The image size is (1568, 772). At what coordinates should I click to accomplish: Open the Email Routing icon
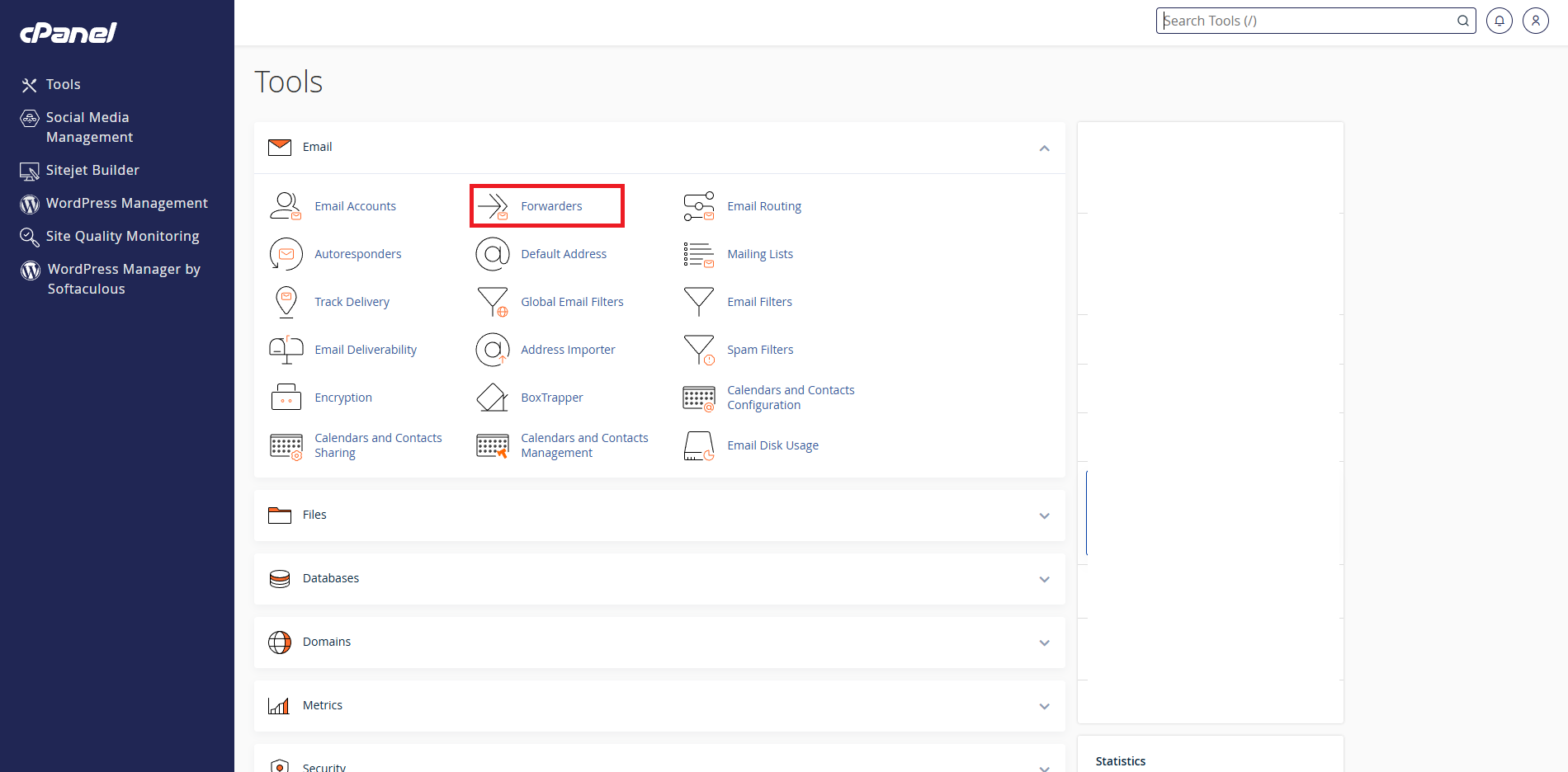coord(699,206)
